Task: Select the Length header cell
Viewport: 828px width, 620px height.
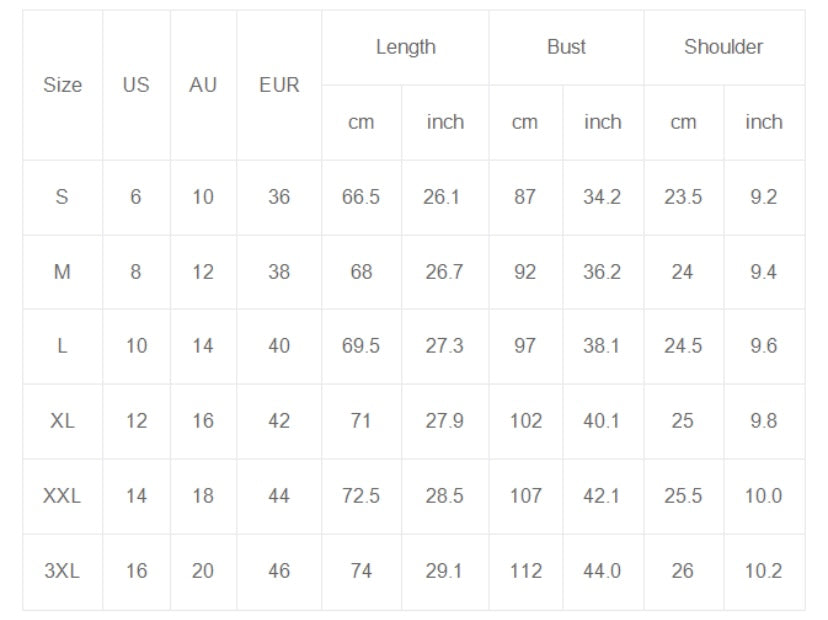Action: pos(405,47)
